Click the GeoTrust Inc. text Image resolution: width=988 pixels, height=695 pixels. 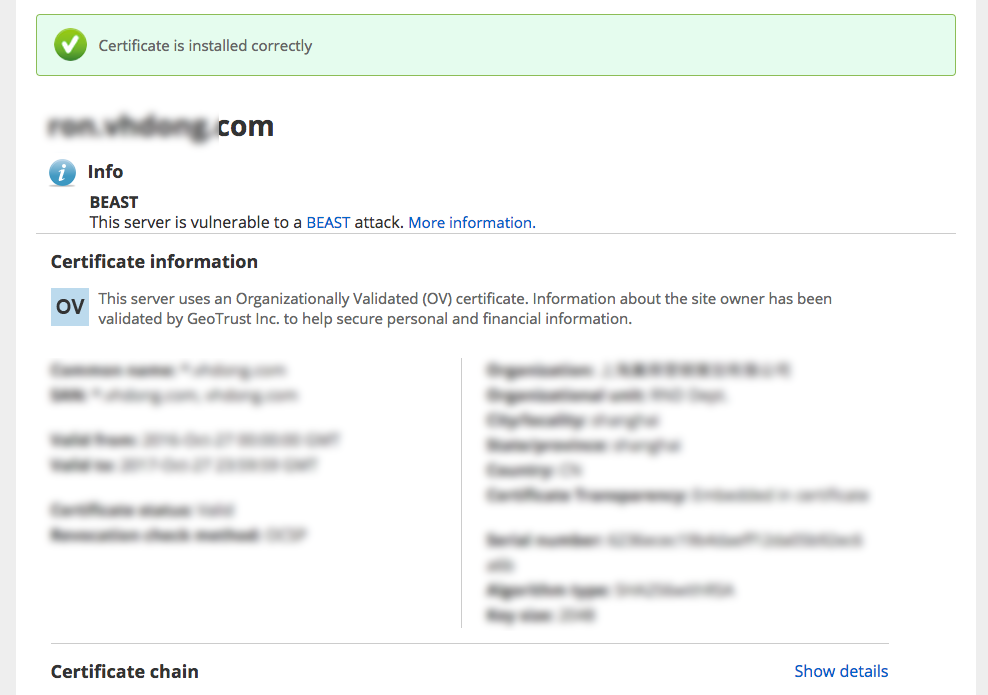click(x=233, y=319)
